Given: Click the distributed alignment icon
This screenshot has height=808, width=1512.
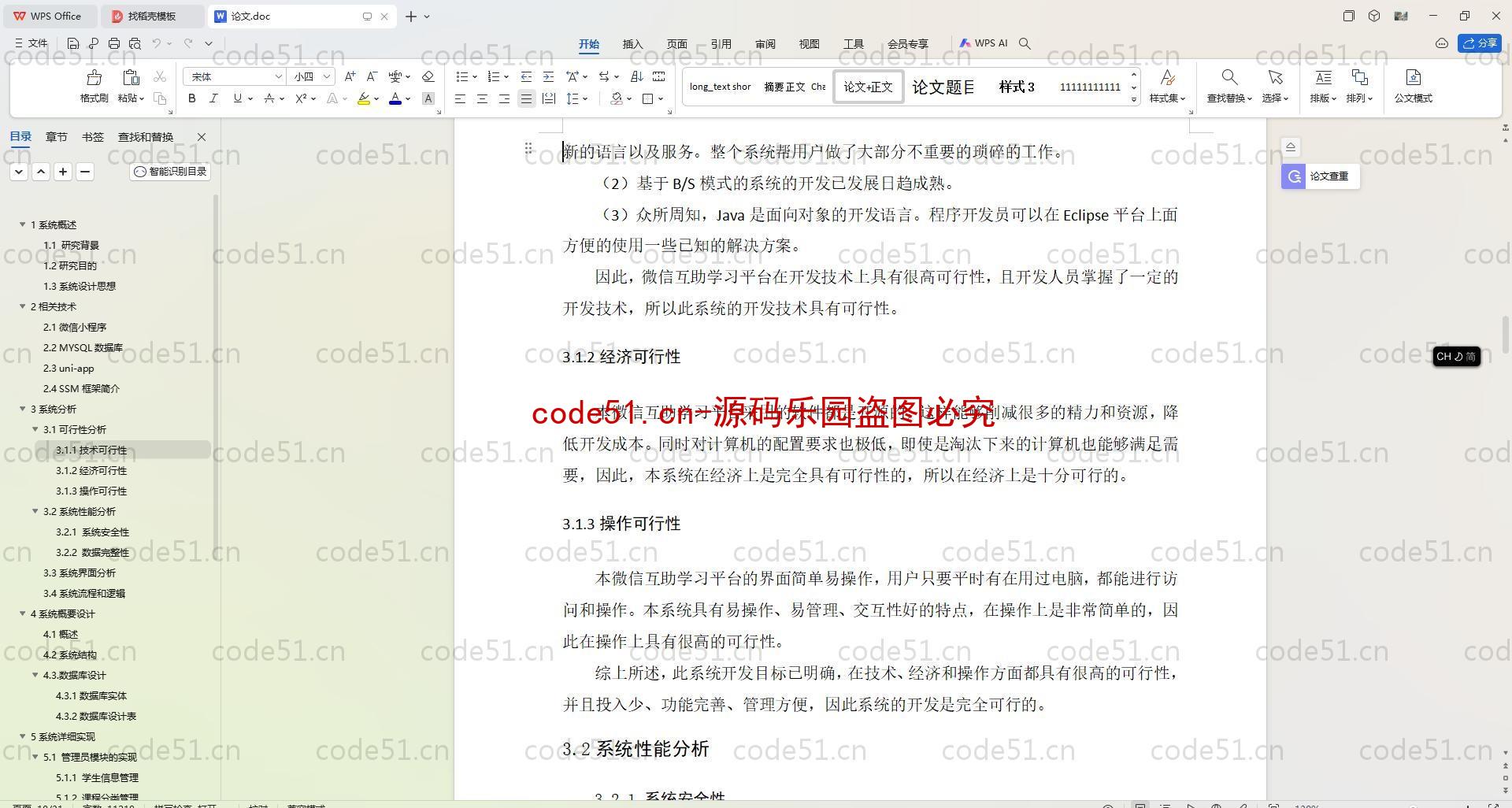Looking at the screenshot, I should (549, 98).
